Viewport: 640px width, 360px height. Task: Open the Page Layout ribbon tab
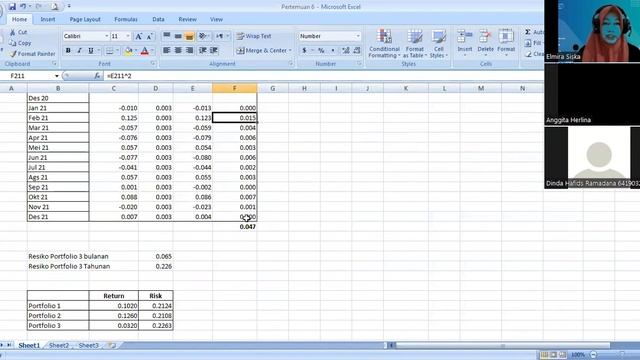click(x=85, y=19)
